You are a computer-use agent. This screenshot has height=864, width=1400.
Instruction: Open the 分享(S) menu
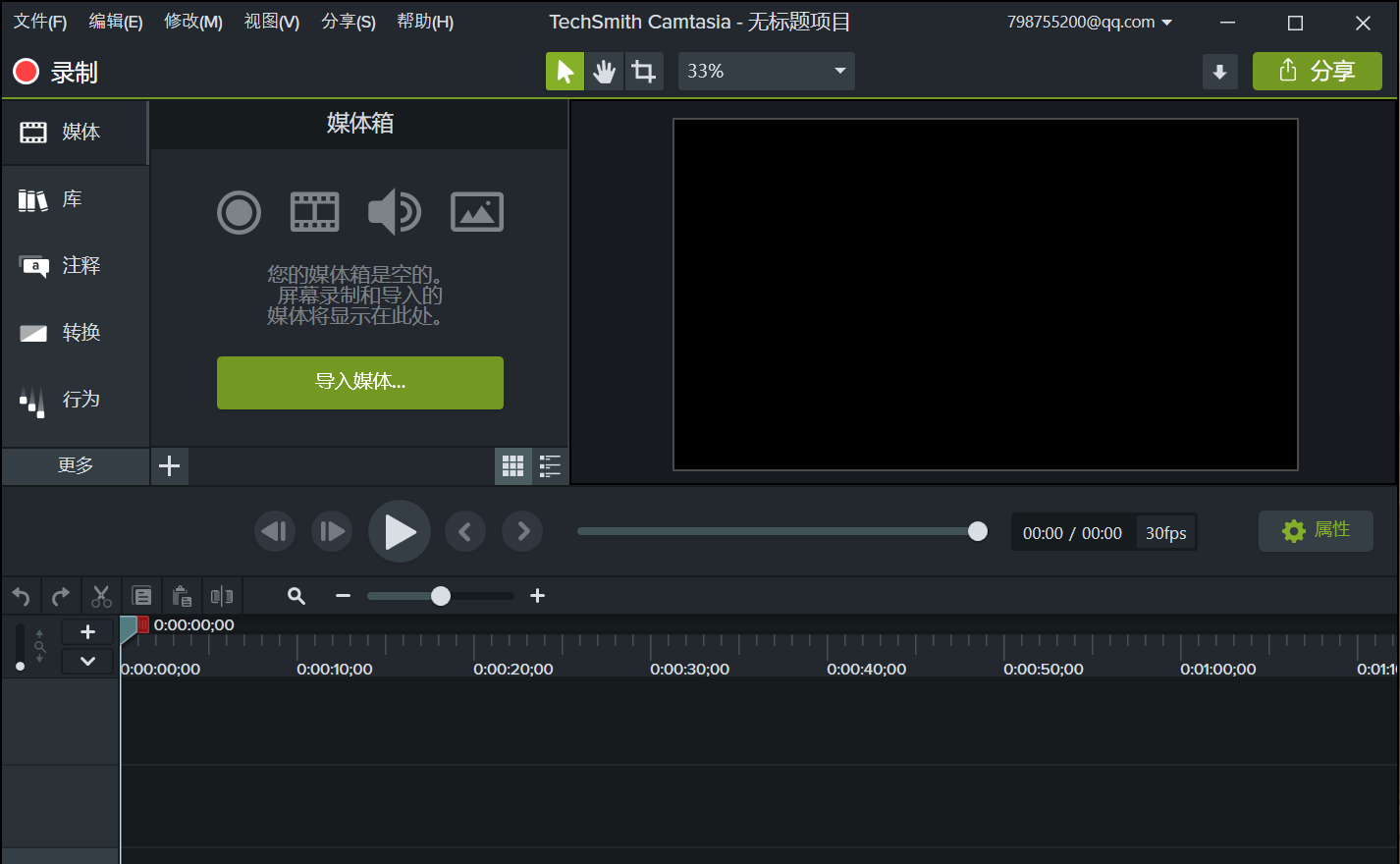349,22
